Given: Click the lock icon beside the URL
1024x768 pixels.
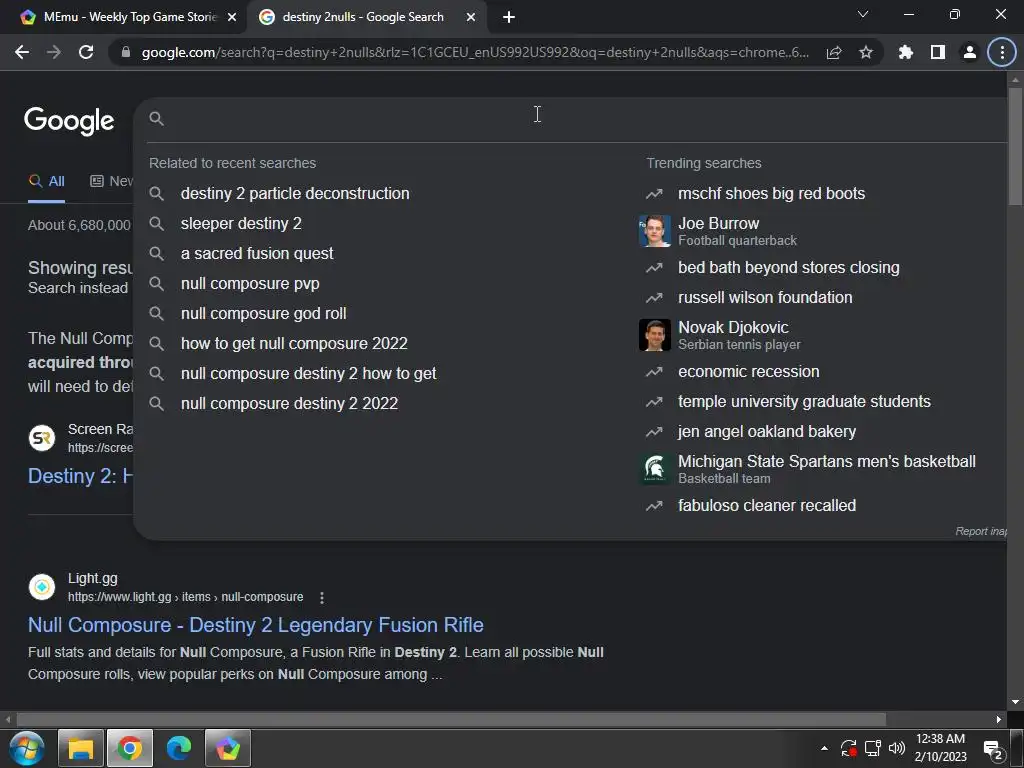Looking at the screenshot, I should [126, 52].
